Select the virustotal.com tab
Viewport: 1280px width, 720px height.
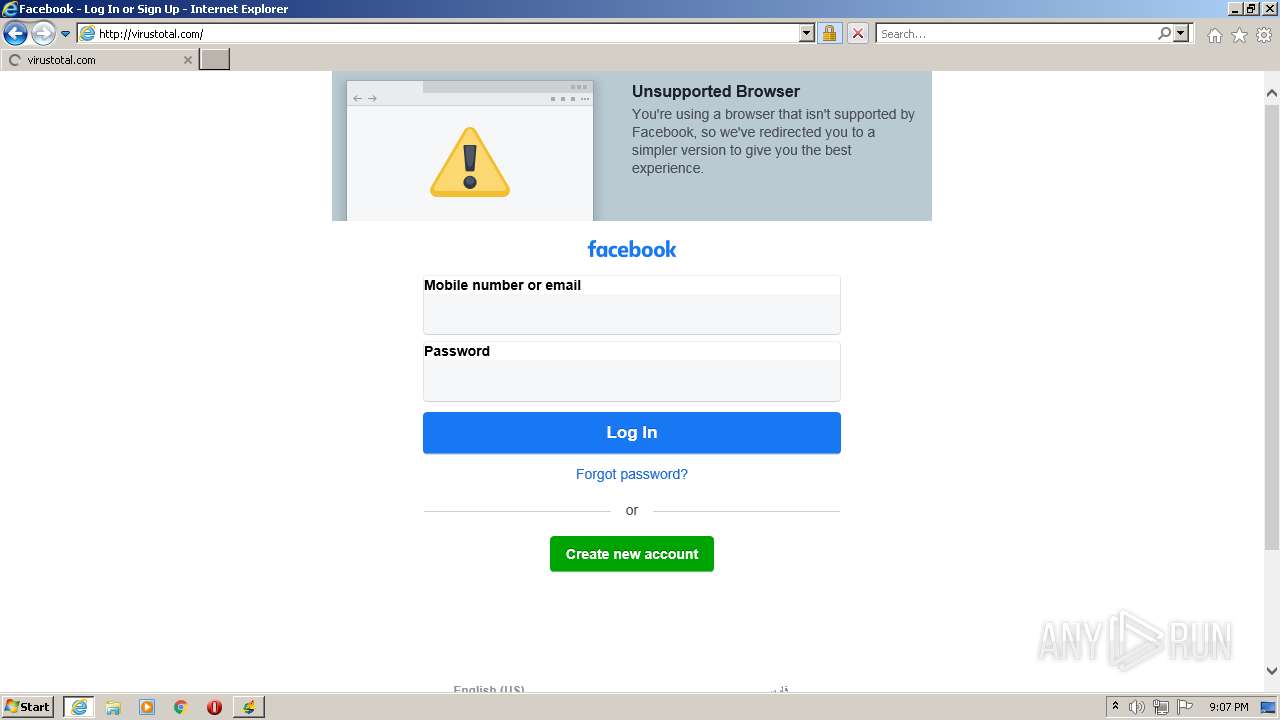pos(98,60)
